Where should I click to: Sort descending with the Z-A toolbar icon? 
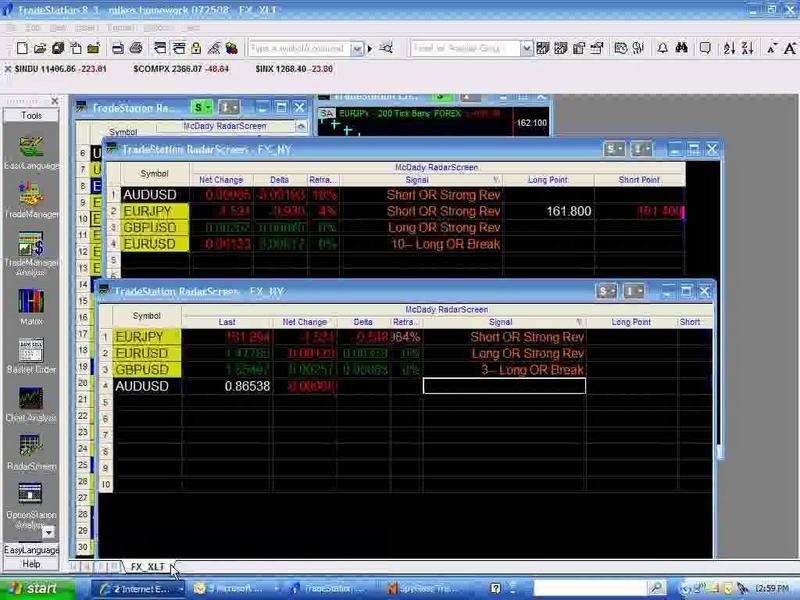[747, 48]
